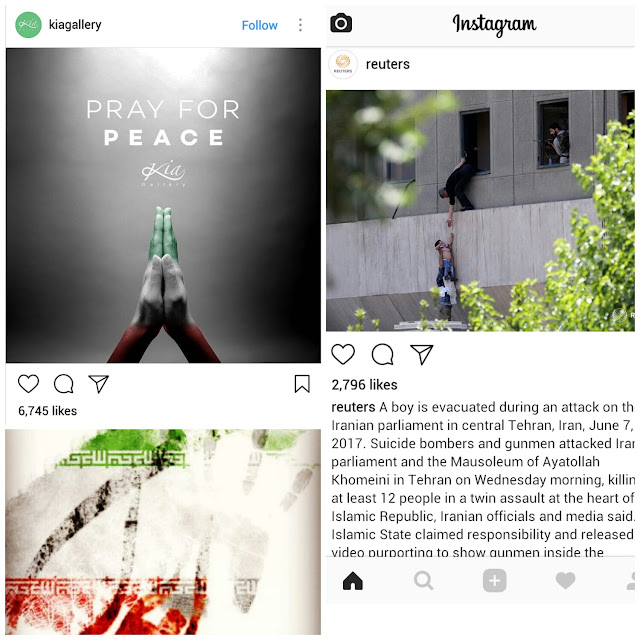
Task: Open comments on the kiagallery post
Action: click(64, 384)
